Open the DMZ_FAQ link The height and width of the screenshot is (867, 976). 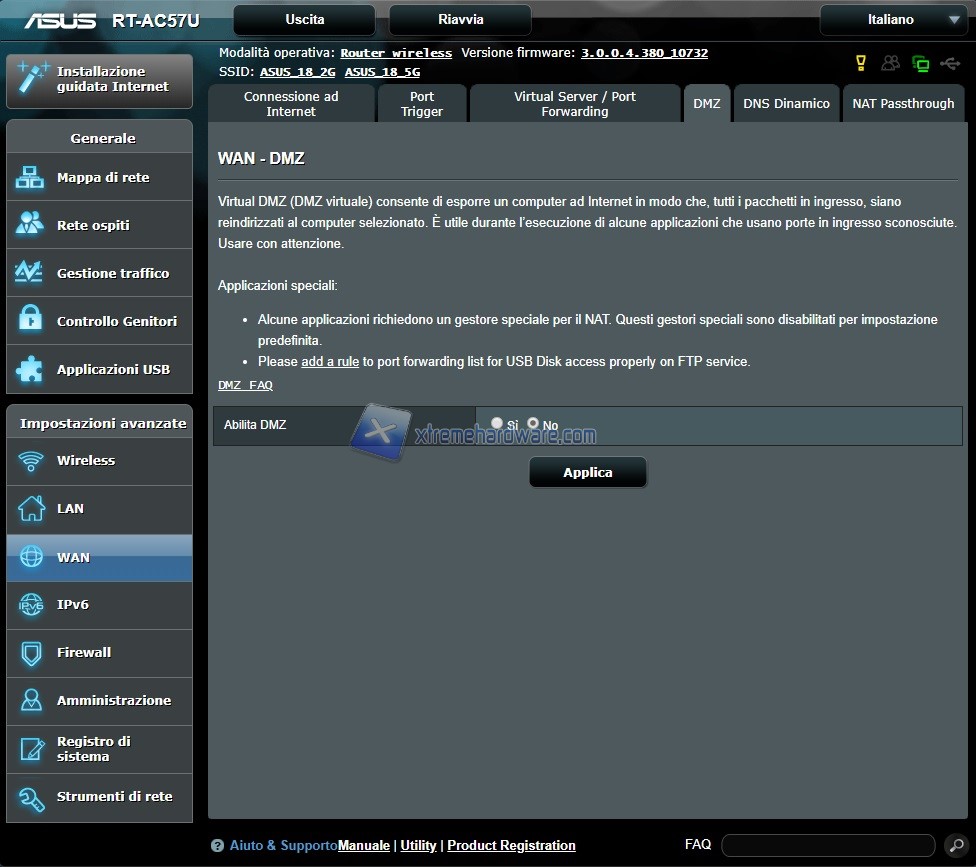pyautogui.click(x=245, y=385)
